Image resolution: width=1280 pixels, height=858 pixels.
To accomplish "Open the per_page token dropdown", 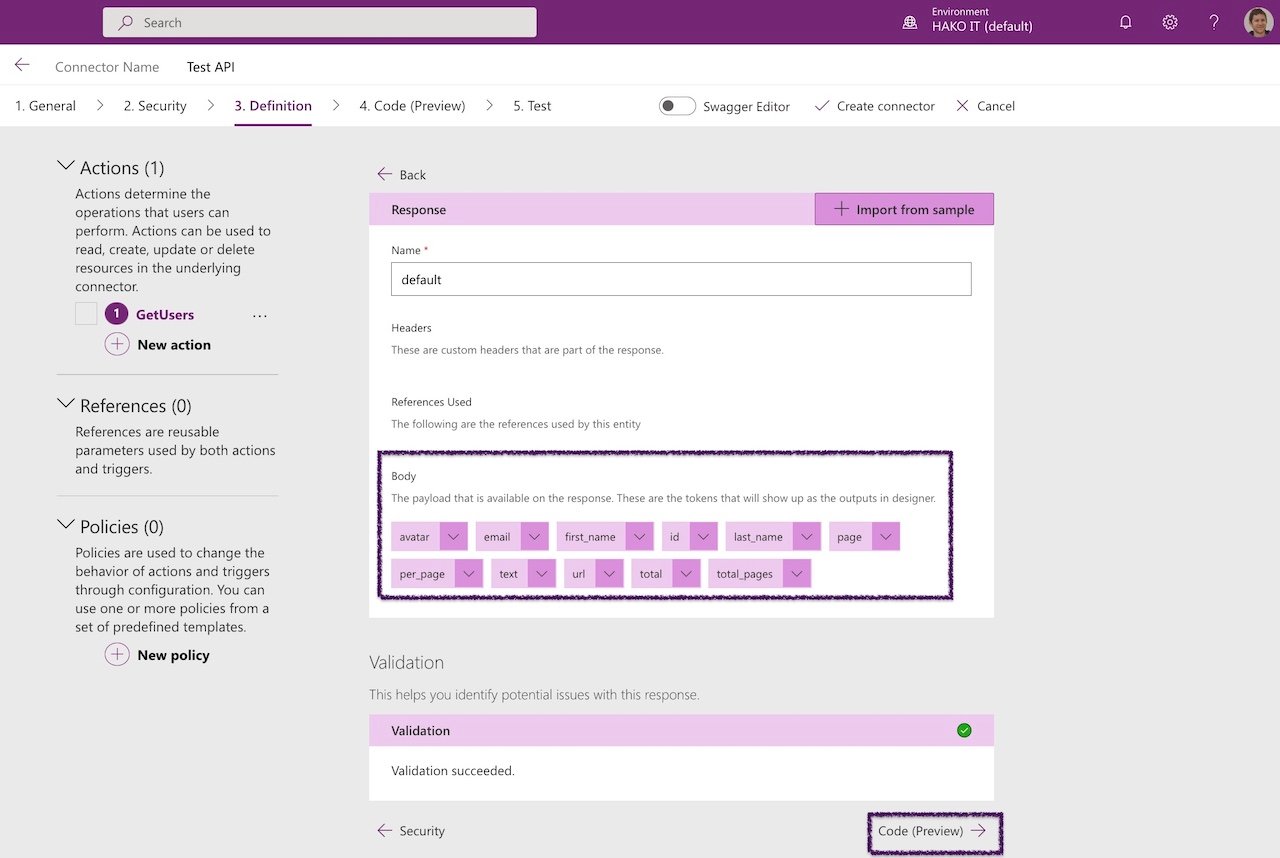I will click(x=468, y=574).
